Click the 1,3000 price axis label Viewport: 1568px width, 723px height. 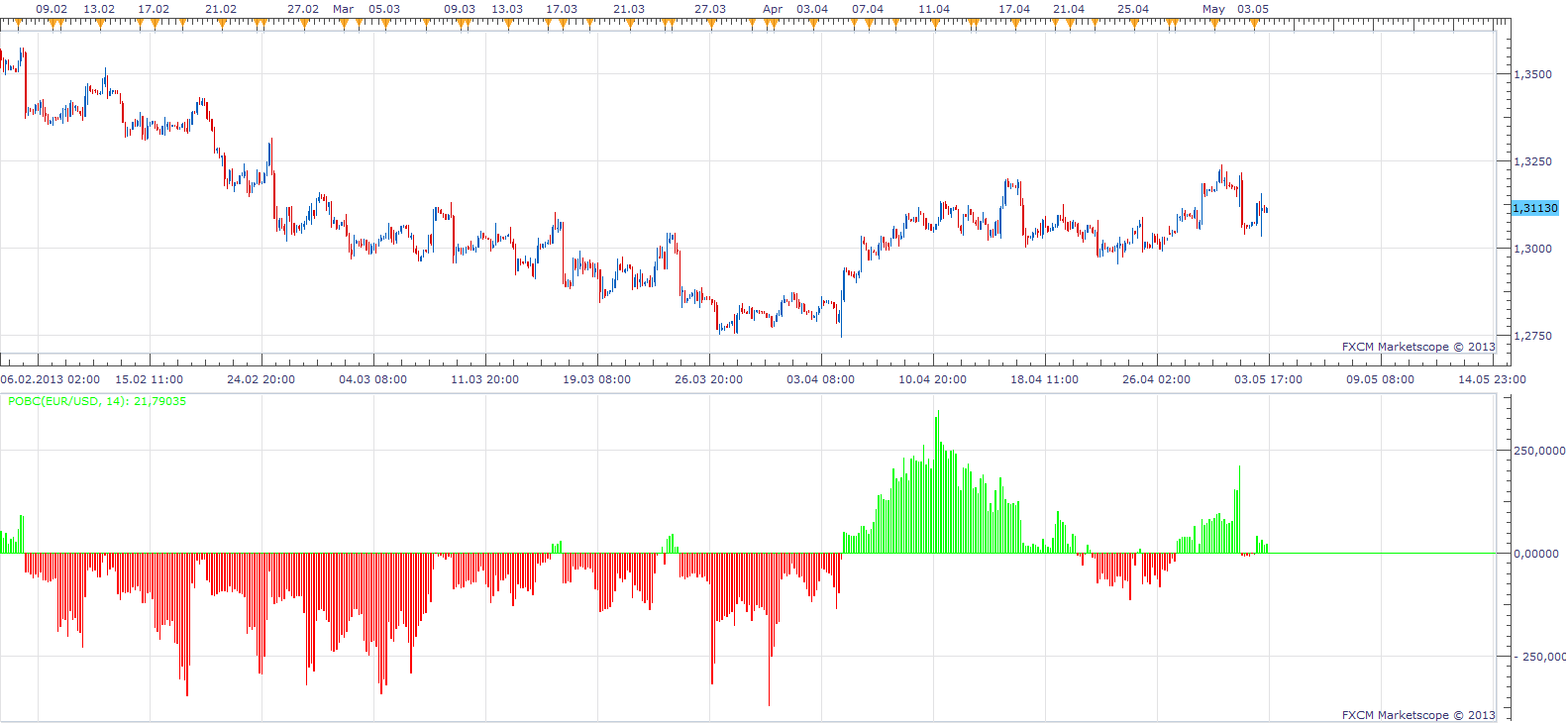click(x=1533, y=249)
